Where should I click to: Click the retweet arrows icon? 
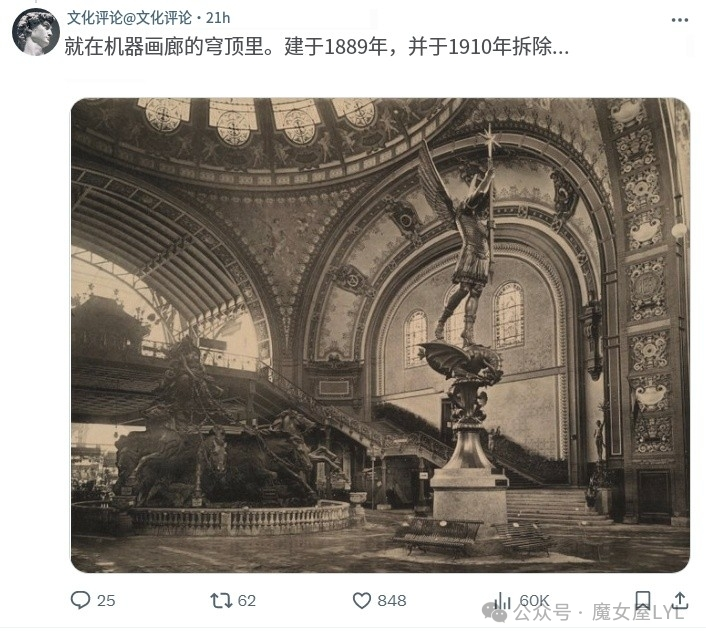[221, 600]
